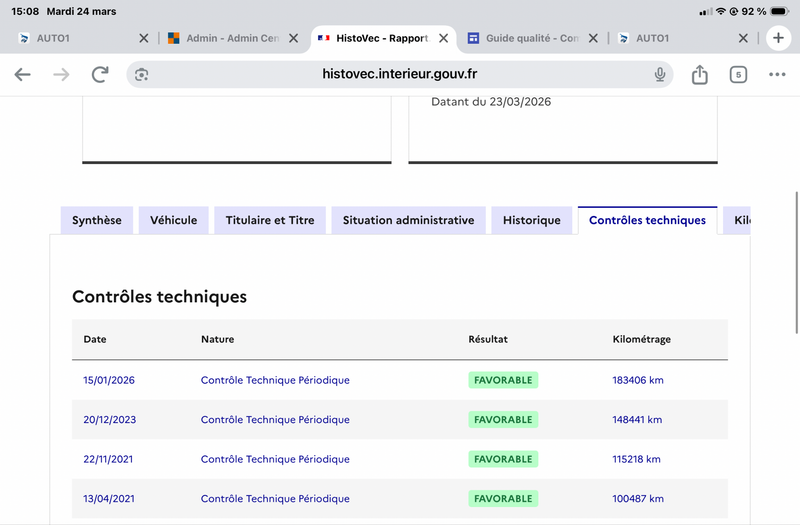800x525 pixels.
Task: Tap the microphone voice search icon
Action: pos(660,75)
